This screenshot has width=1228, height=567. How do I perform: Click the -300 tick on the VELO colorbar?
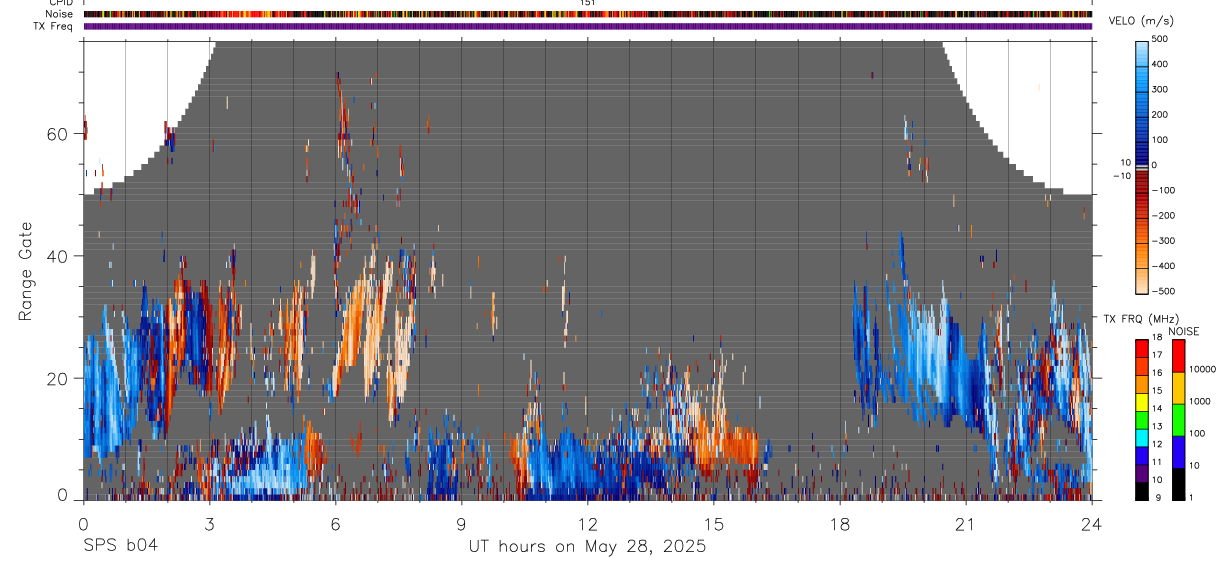(x=1163, y=241)
